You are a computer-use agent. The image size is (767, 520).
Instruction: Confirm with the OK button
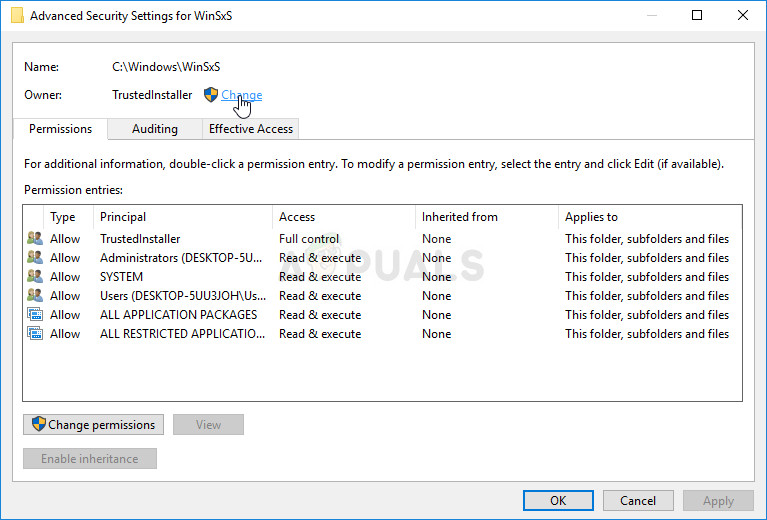pos(558,500)
